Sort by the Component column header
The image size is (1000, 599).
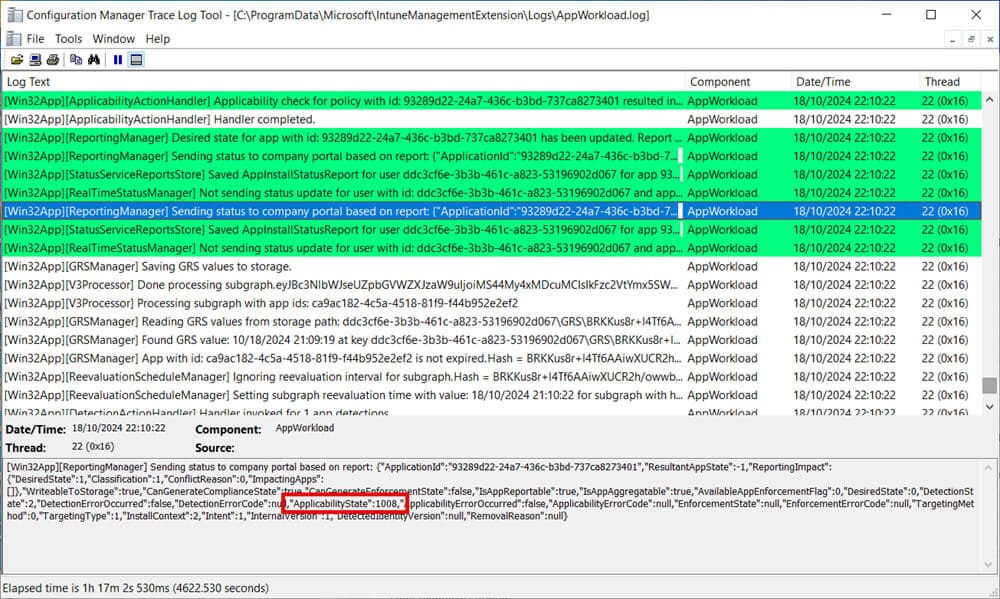coord(738,82)
